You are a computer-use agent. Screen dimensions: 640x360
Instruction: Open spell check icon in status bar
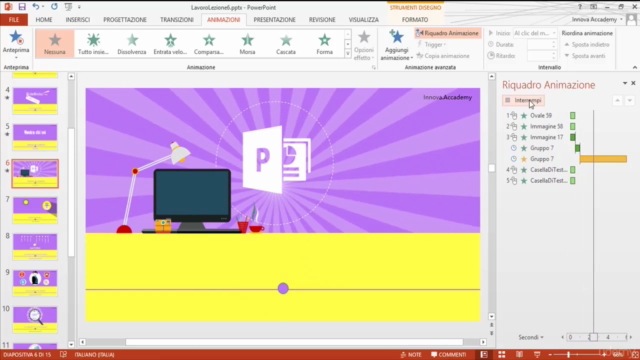63,354
